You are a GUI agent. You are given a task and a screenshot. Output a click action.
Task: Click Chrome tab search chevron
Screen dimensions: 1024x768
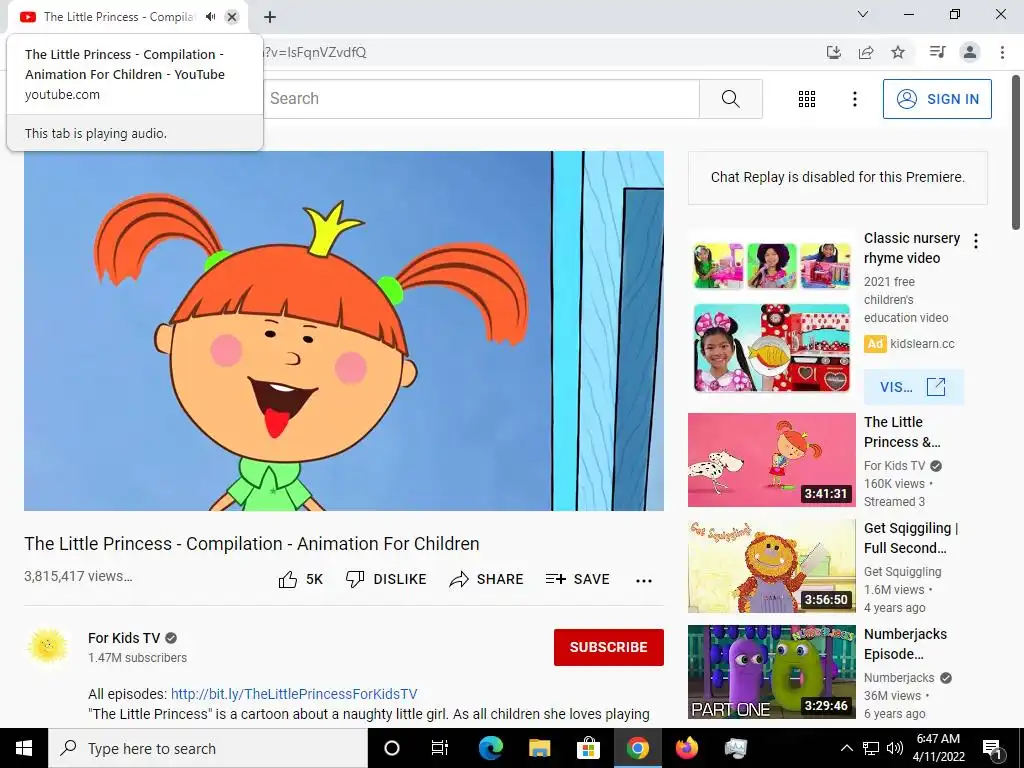coord(863,14)
